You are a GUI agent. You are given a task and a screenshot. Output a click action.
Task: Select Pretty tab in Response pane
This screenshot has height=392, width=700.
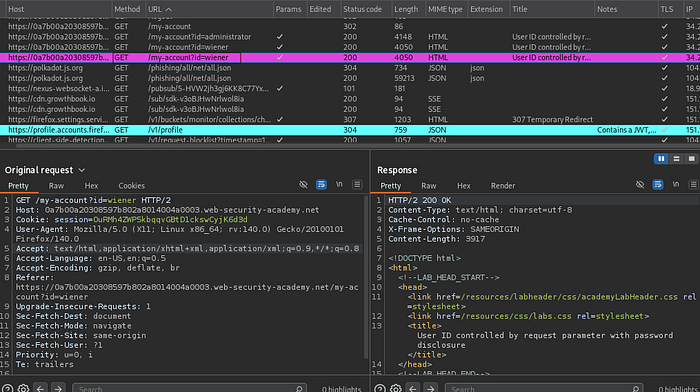391,186
